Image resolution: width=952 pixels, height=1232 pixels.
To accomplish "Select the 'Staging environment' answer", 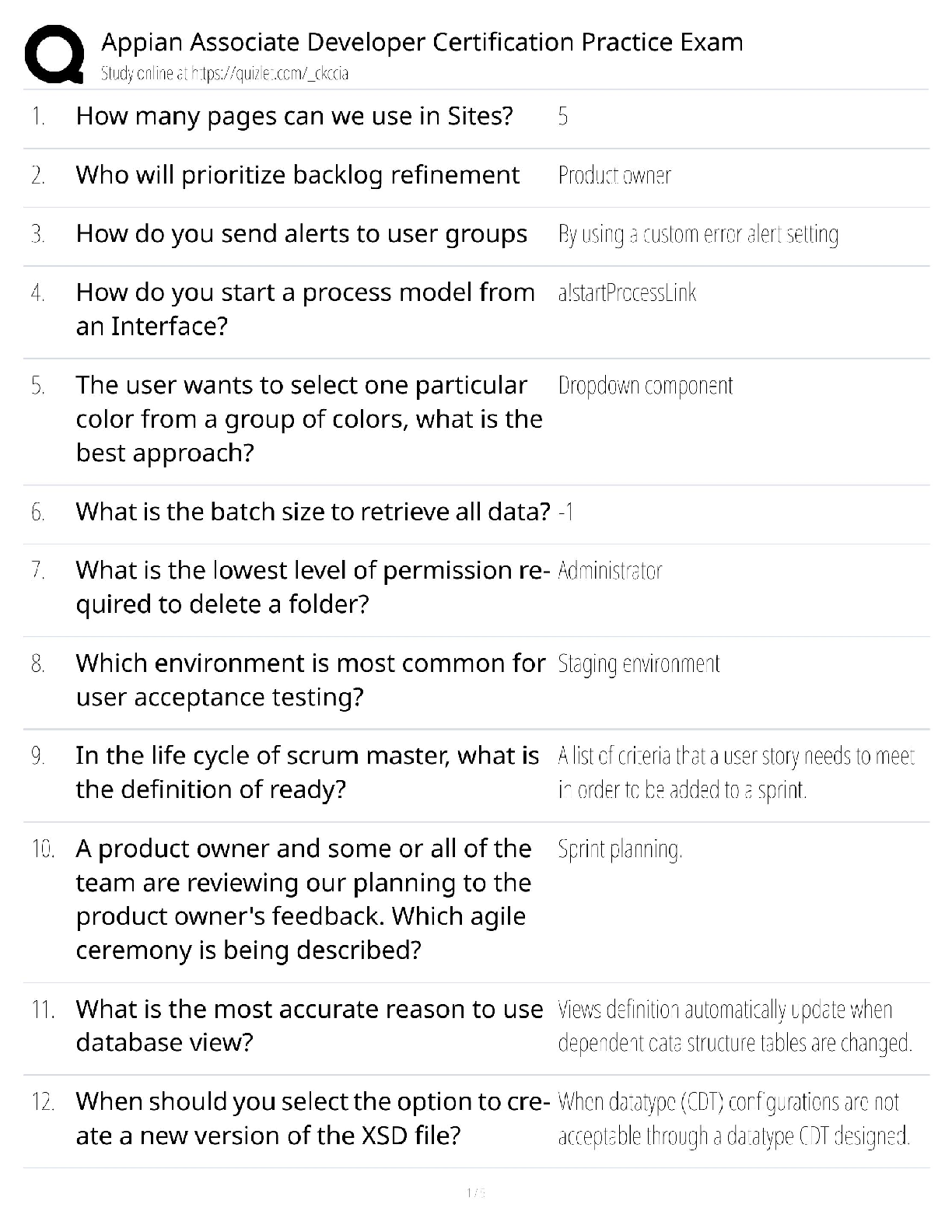I will 639,664.
